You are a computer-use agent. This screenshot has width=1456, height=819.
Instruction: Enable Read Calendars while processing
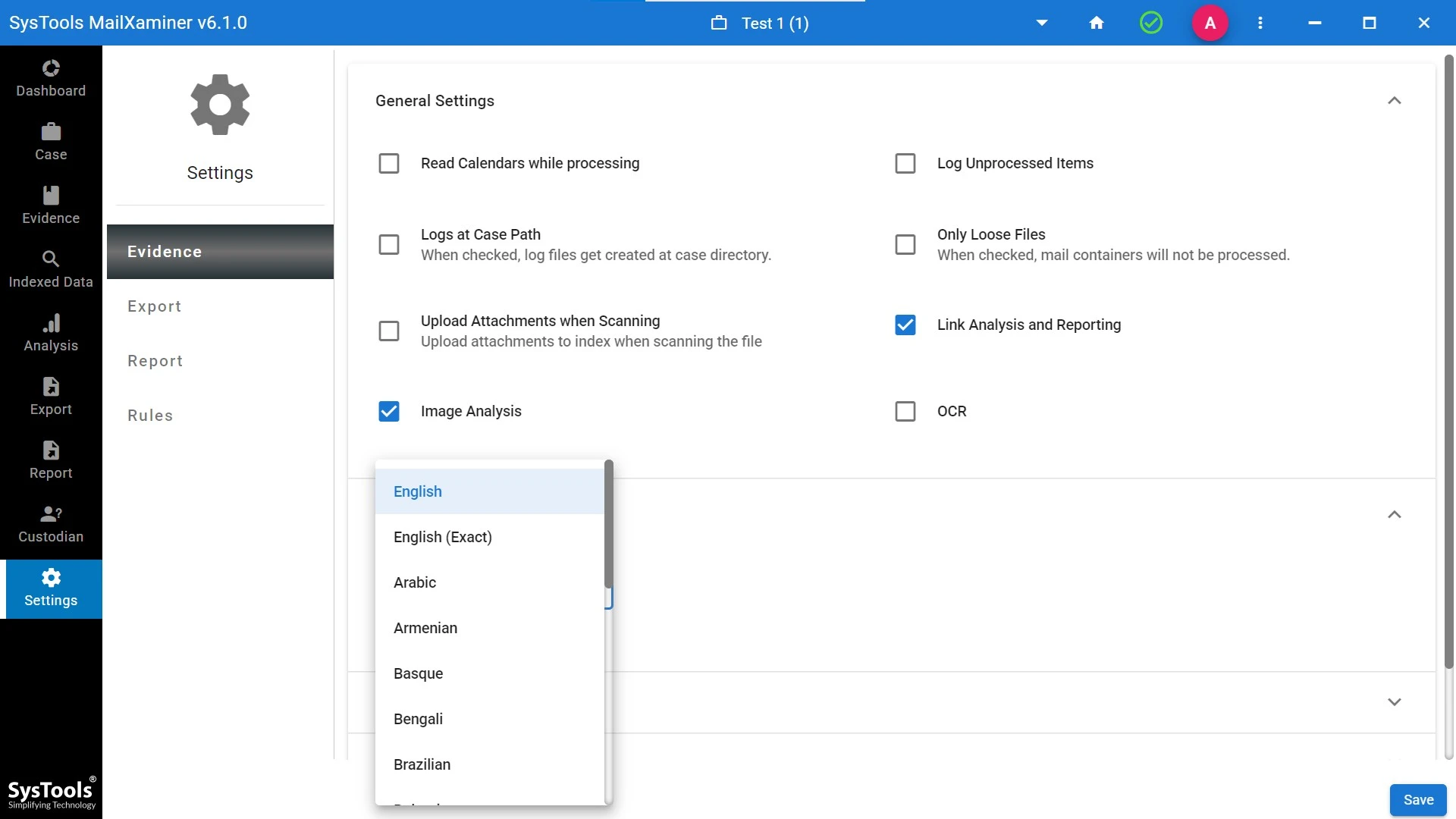tap(389, 163)
